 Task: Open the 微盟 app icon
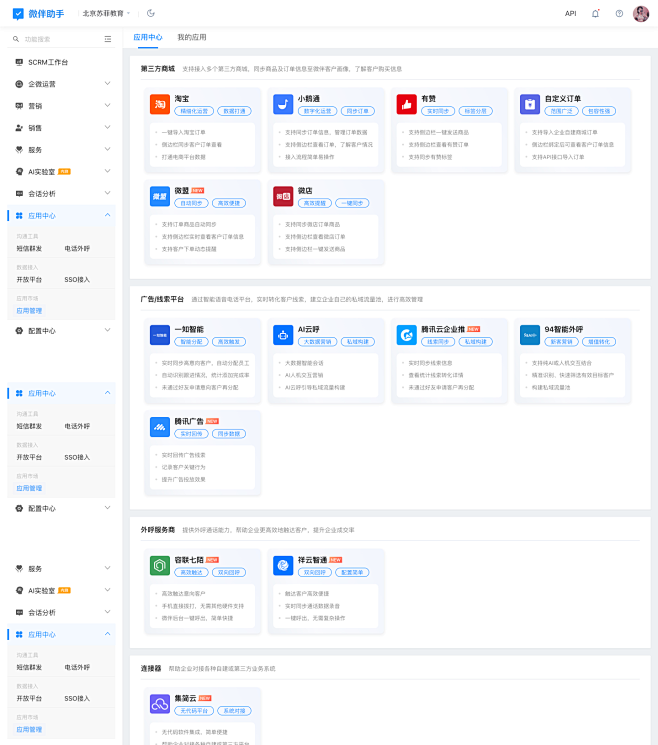160,196
